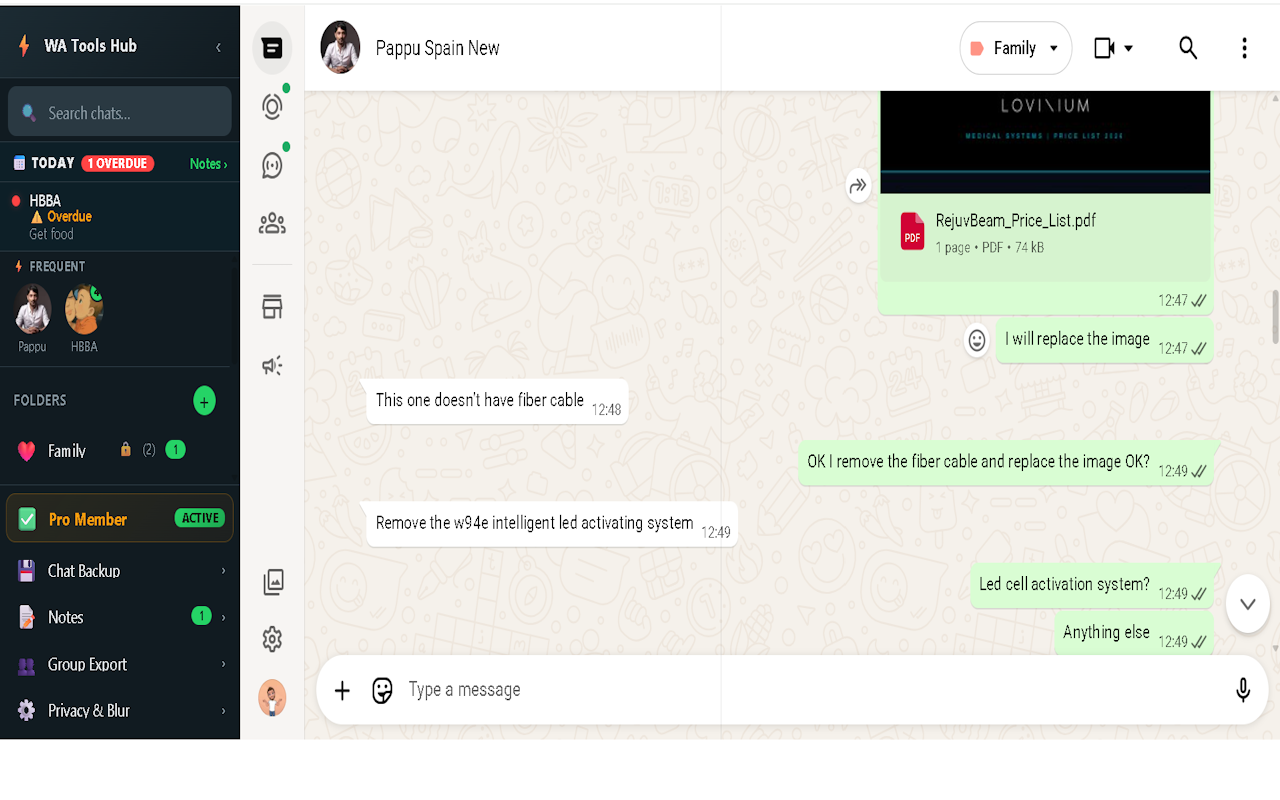Open the Business tools storefront icon
The height and width of the screenshot is (800, 1280).
pyautogui.click(x=272, y=307)
